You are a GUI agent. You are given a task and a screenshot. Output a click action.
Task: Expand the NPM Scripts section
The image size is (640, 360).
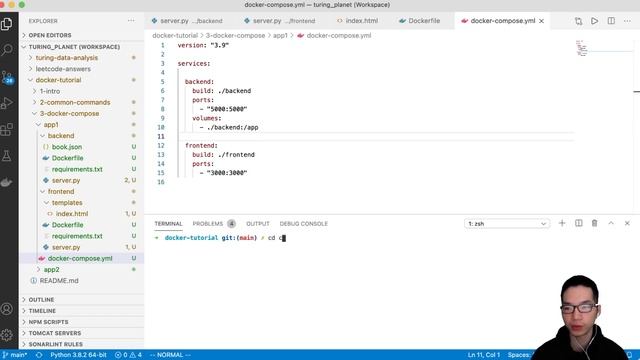pos(82,322)
